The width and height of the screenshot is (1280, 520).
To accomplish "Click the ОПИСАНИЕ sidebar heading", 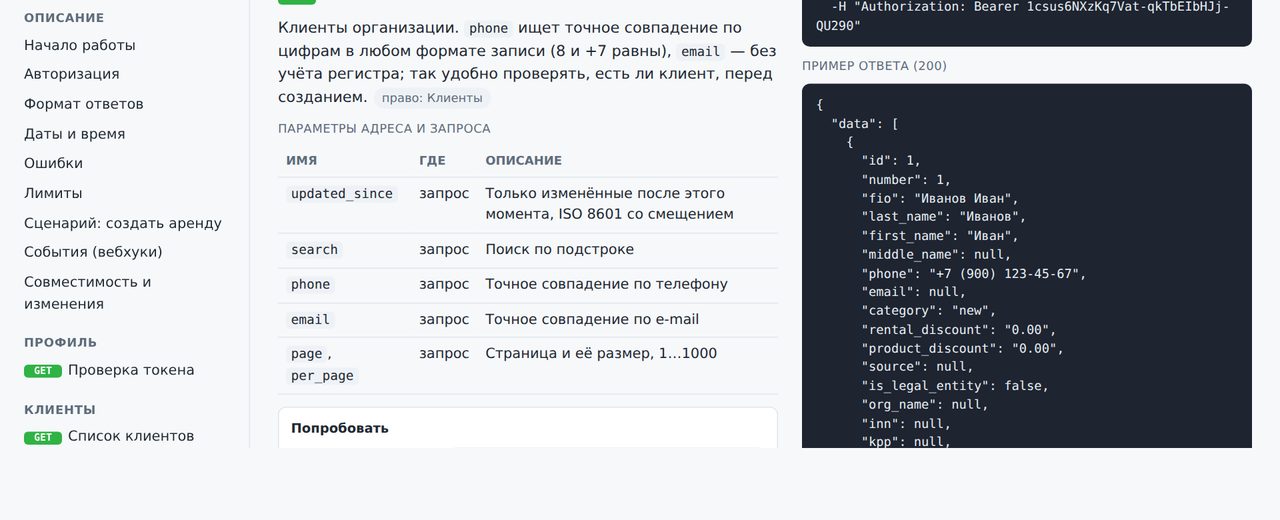I will coord(64,18).
